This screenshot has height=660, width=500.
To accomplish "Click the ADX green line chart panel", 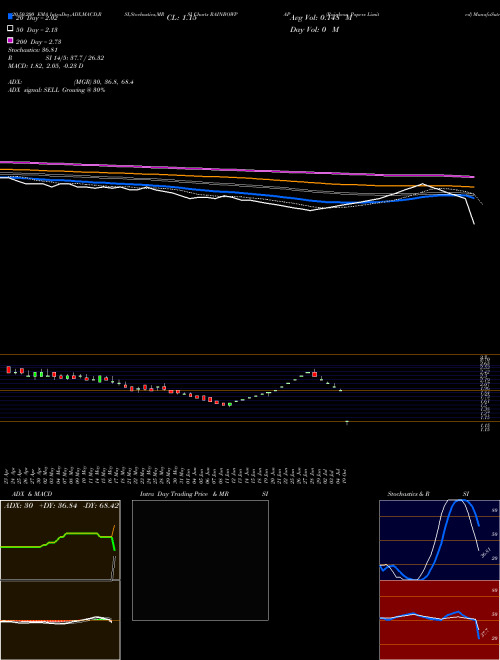I will [60, 540].
